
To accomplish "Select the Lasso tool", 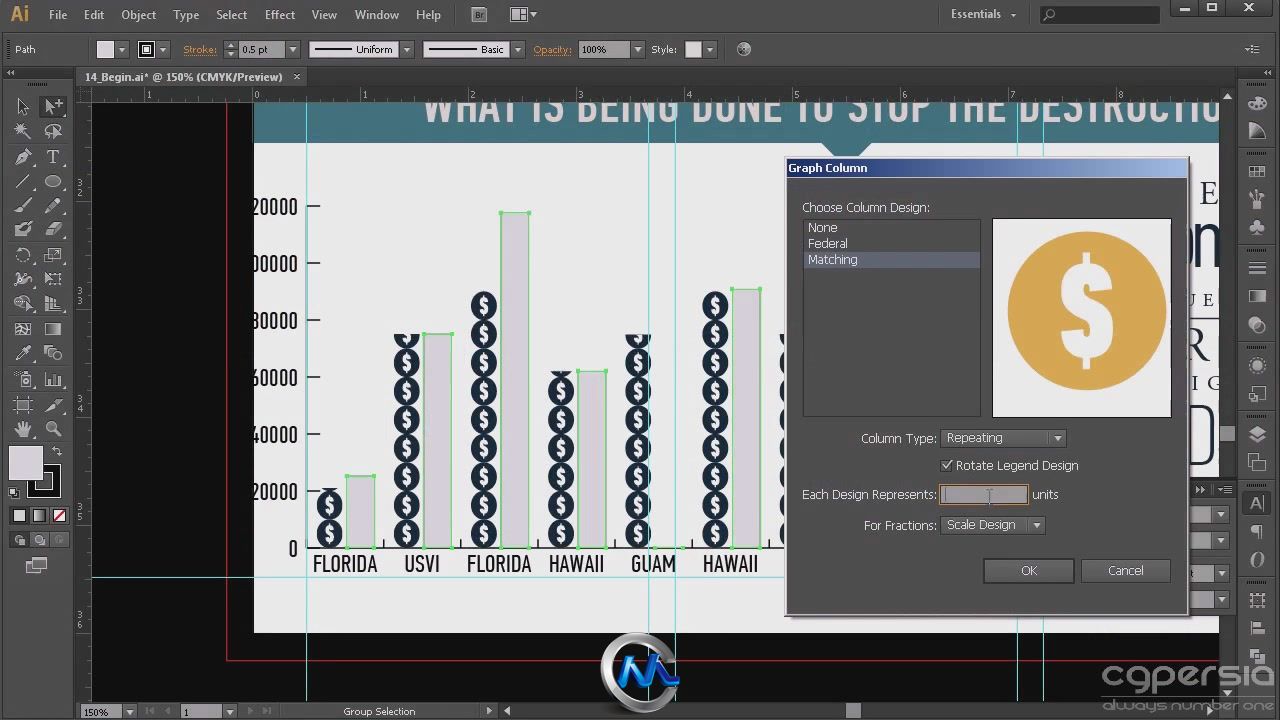I will (x=53, y=131).
